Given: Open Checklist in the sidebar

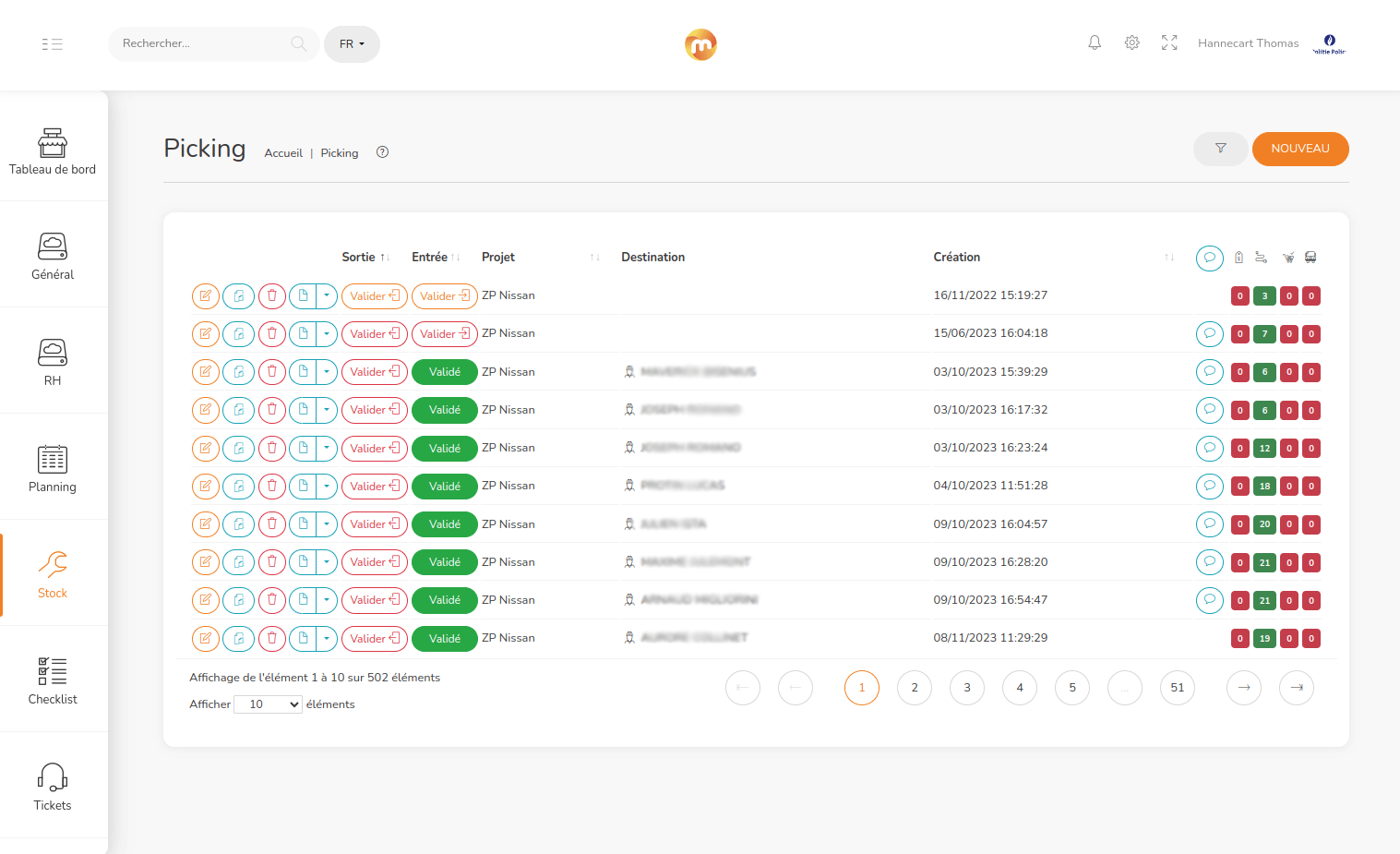Looking at the screenshot, I should 53,680.
